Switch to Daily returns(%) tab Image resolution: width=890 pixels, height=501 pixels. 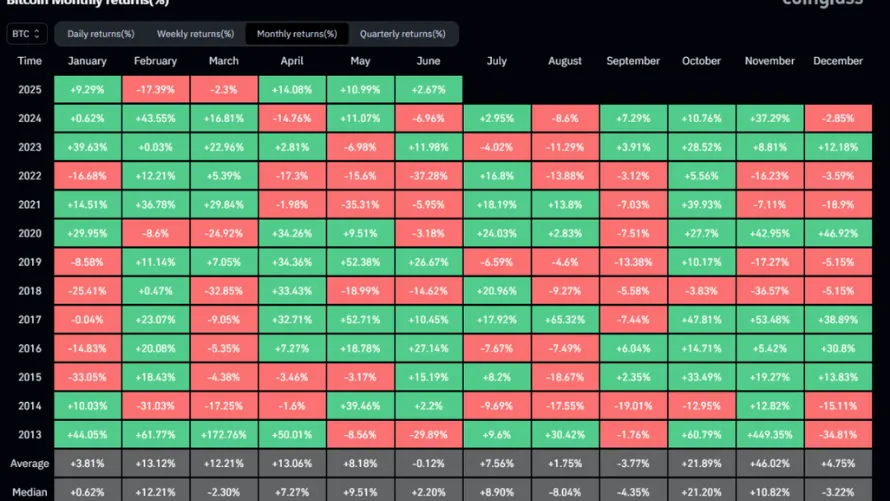tap(100, 34)
